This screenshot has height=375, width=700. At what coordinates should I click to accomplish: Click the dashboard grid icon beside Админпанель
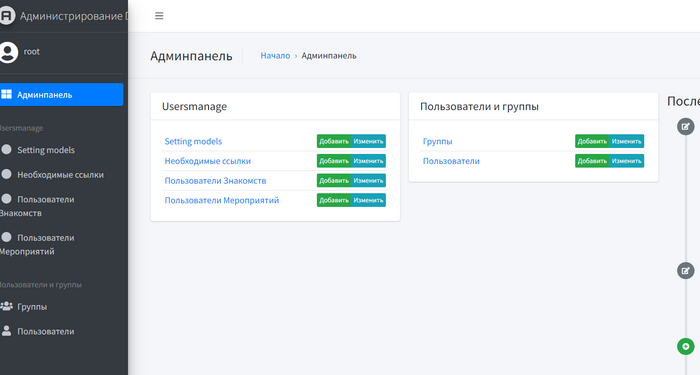(x=6, y=94)
